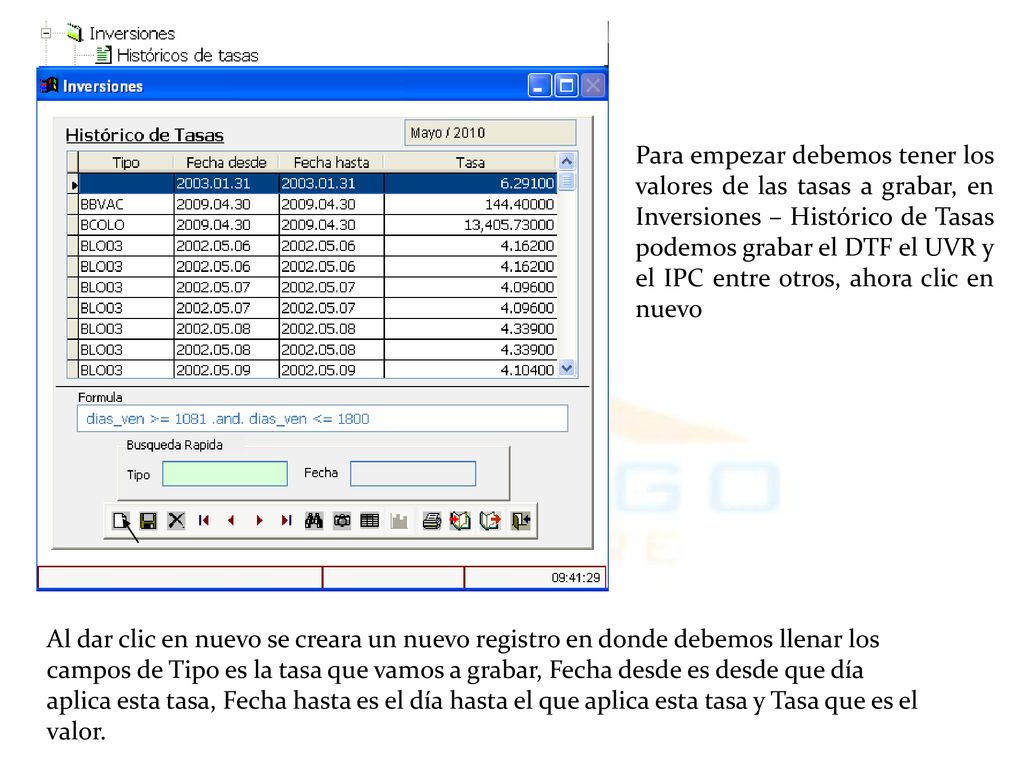Click the Fecha desde column header

226,162
